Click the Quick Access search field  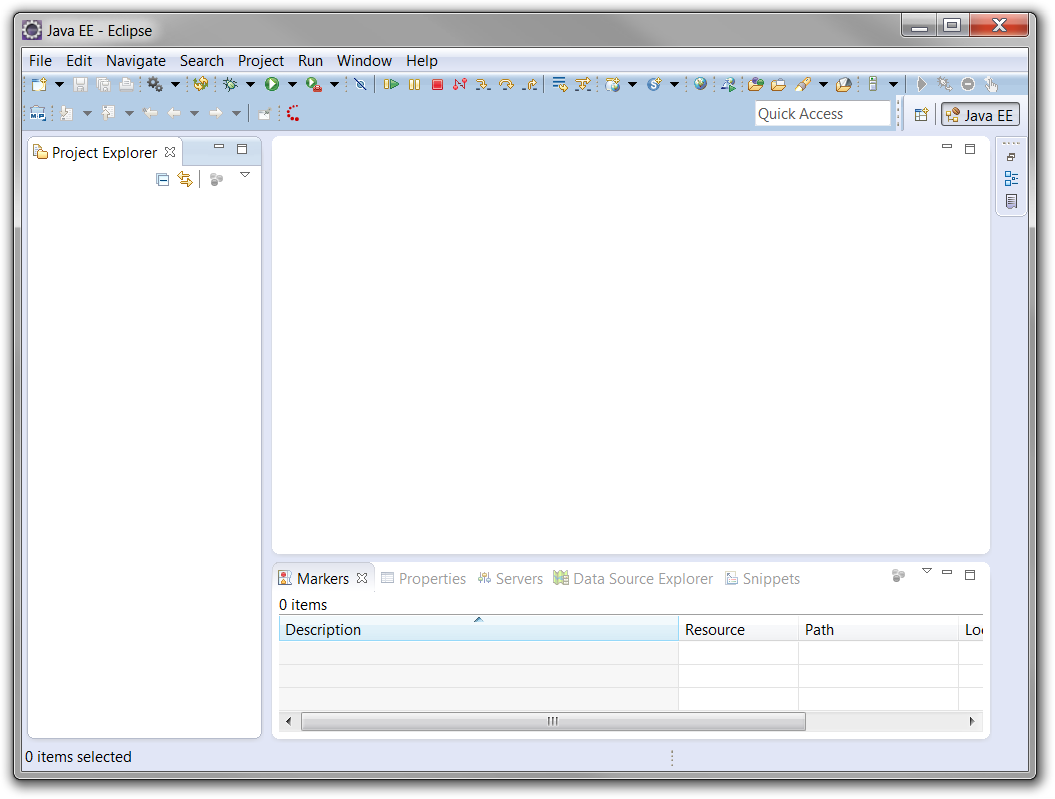[x=822, y=114]
